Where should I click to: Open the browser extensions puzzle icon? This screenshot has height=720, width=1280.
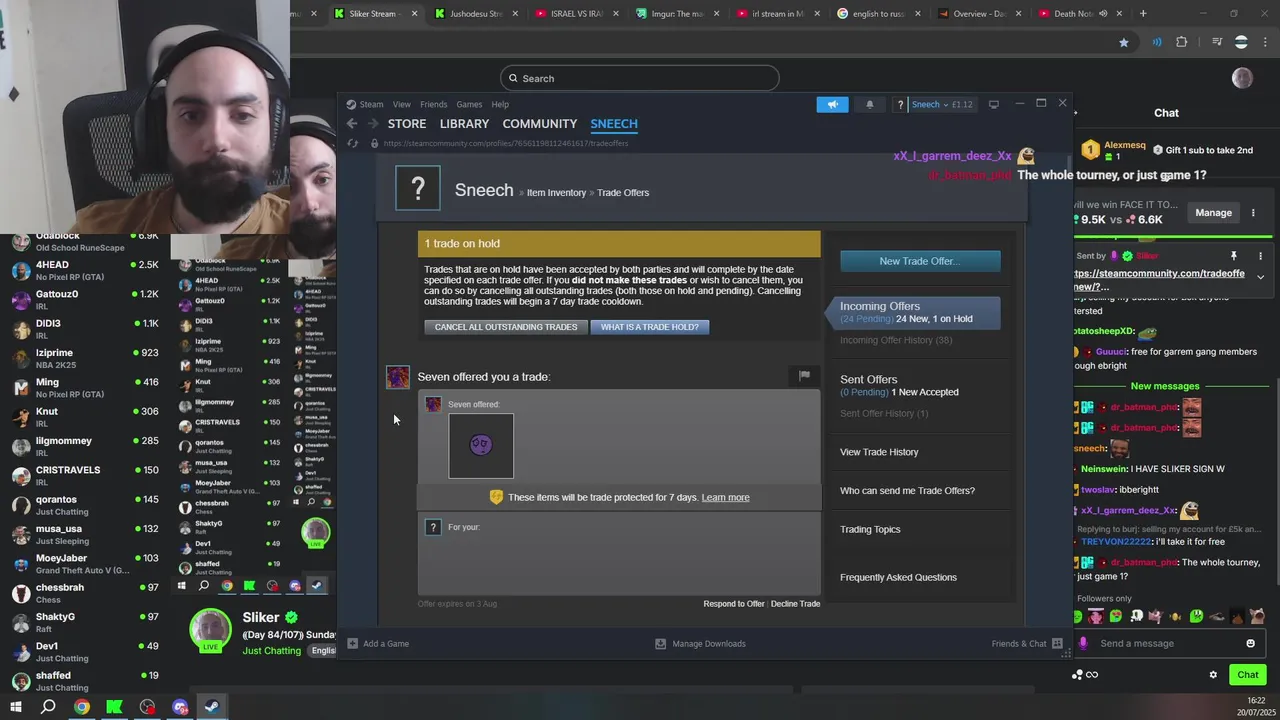(1181, 42)
